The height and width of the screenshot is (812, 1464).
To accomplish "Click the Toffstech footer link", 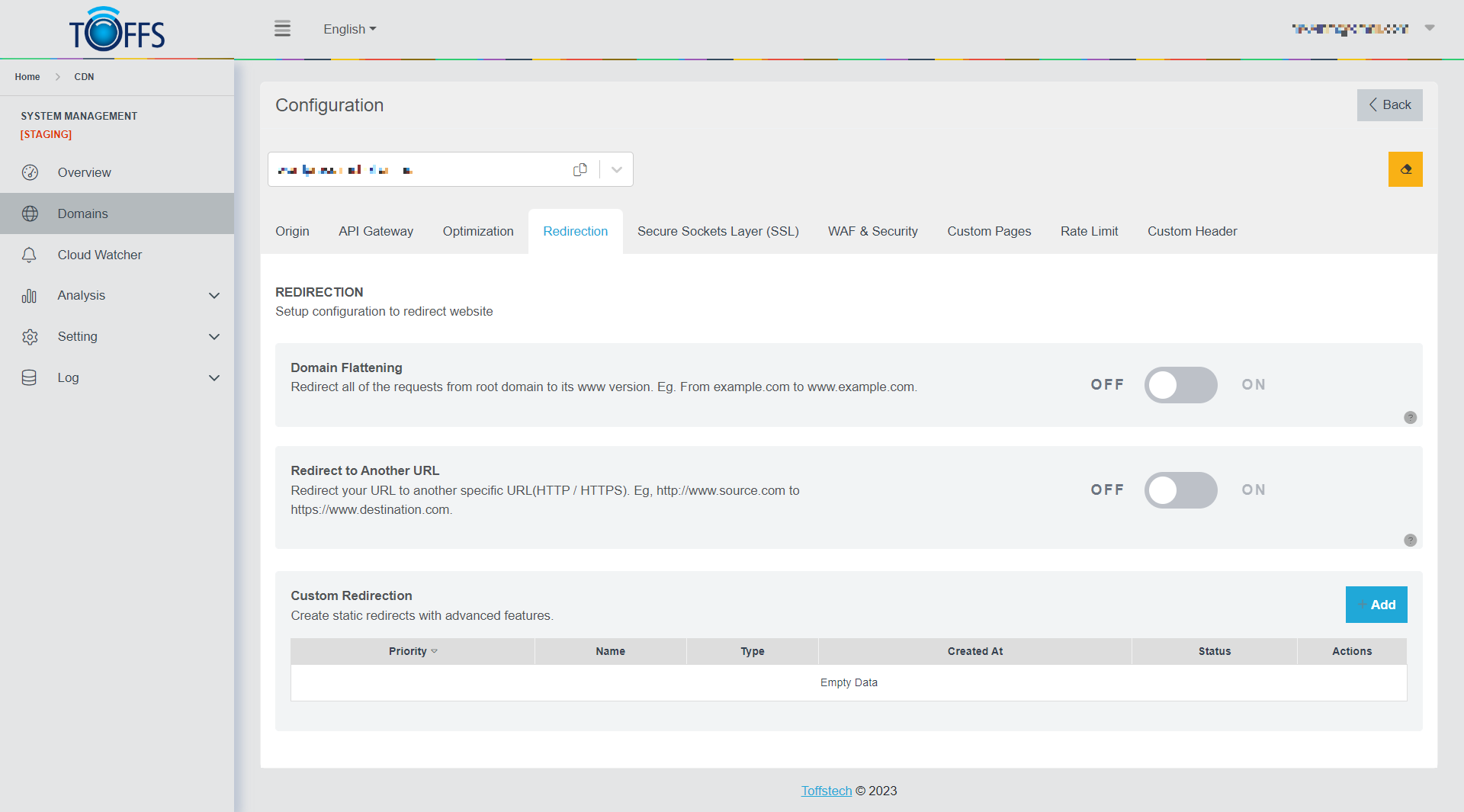I will [826, 791].
